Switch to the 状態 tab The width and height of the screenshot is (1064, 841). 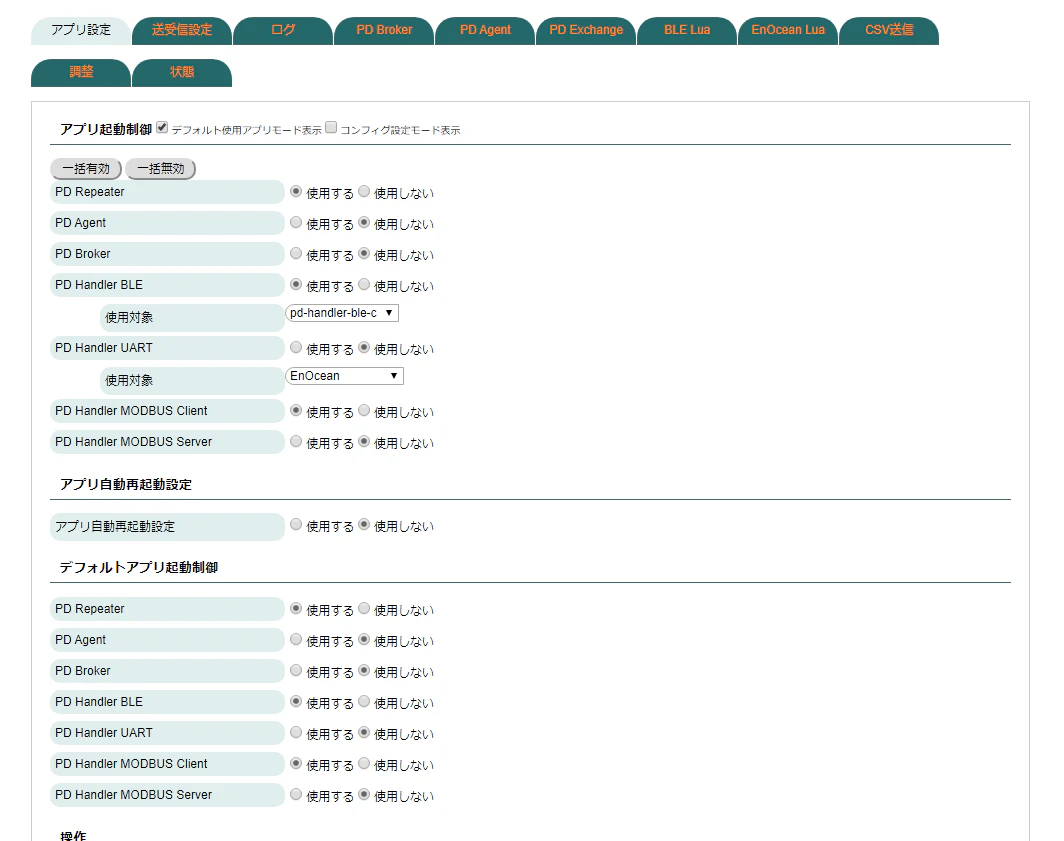[182, 73]
